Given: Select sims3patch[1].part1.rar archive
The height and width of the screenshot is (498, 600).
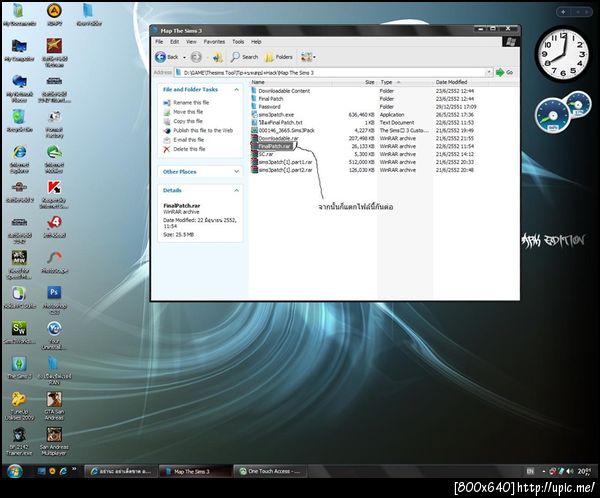Looking at the screenshot, I should coord(282,162).
